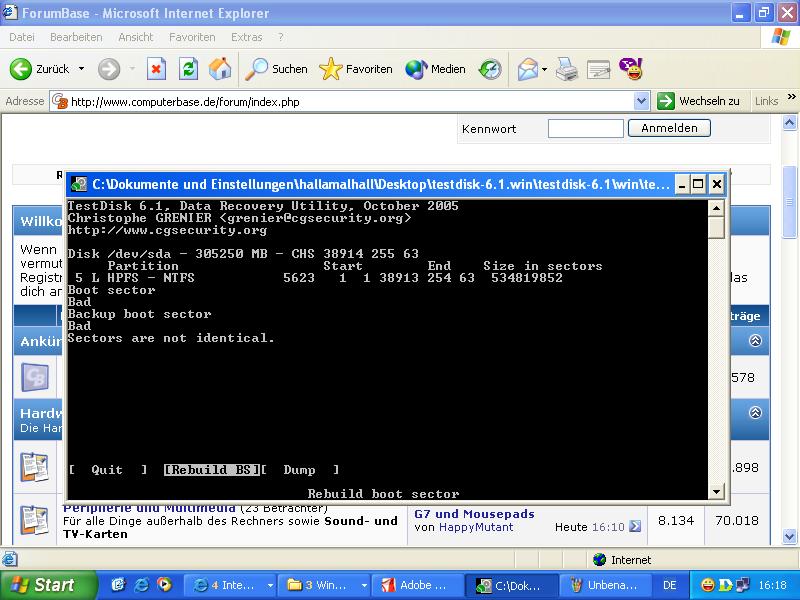Jump to last post arrow icon
Viewport: 800px width, 600px height.
pyautogui.click(x=635, y=526)
